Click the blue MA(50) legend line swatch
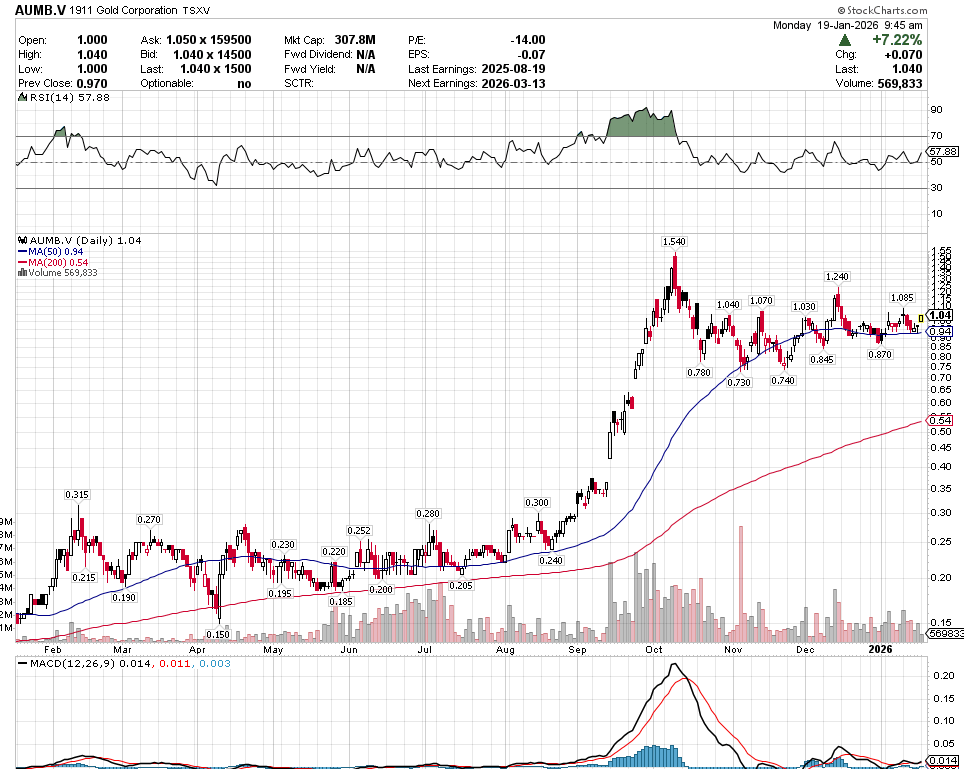The image size is (964, 769). [x=22, y=251]
